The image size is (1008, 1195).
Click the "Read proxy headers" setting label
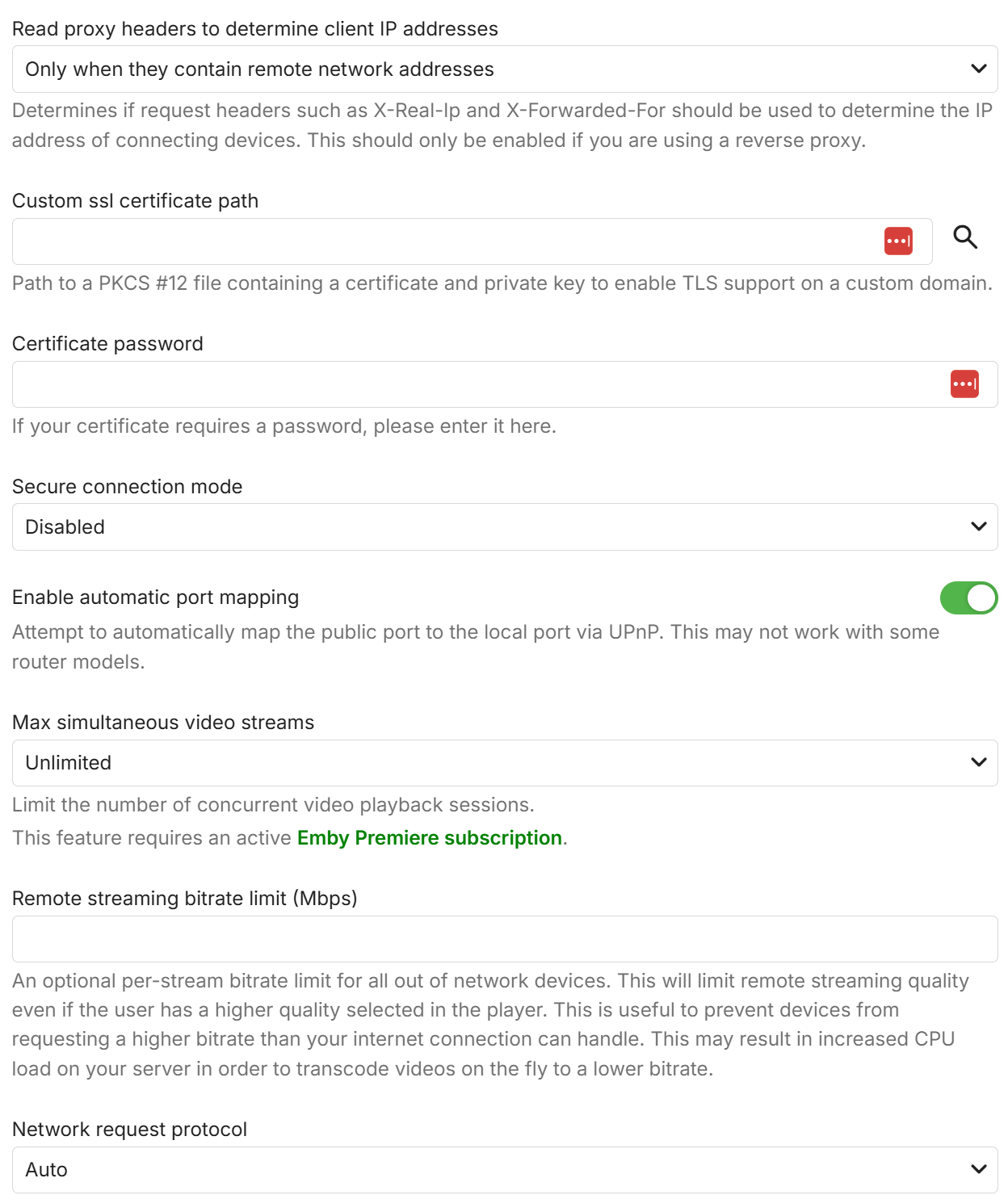[255, 29]
